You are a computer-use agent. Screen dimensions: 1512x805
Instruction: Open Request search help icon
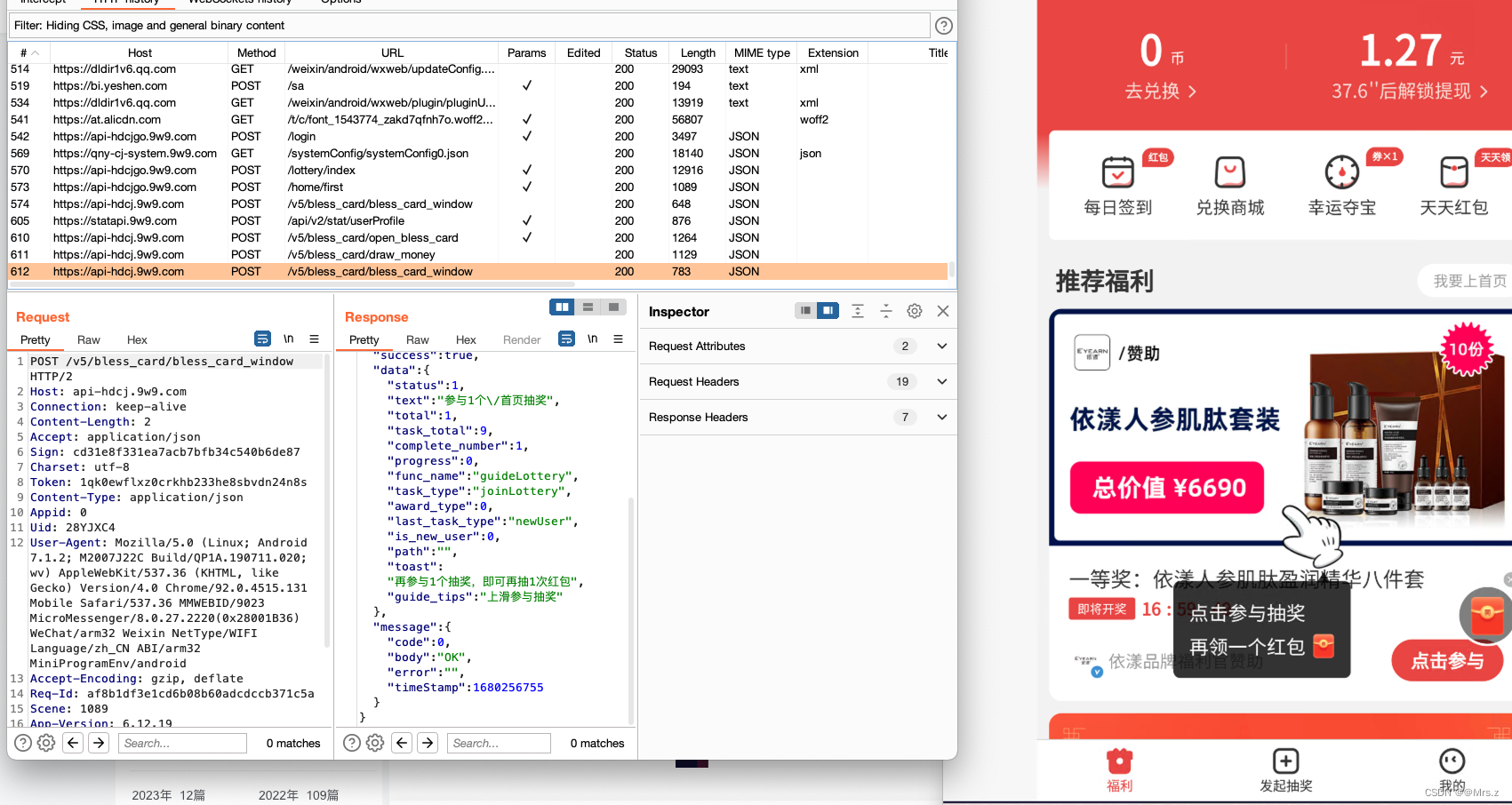coord(23,743)
